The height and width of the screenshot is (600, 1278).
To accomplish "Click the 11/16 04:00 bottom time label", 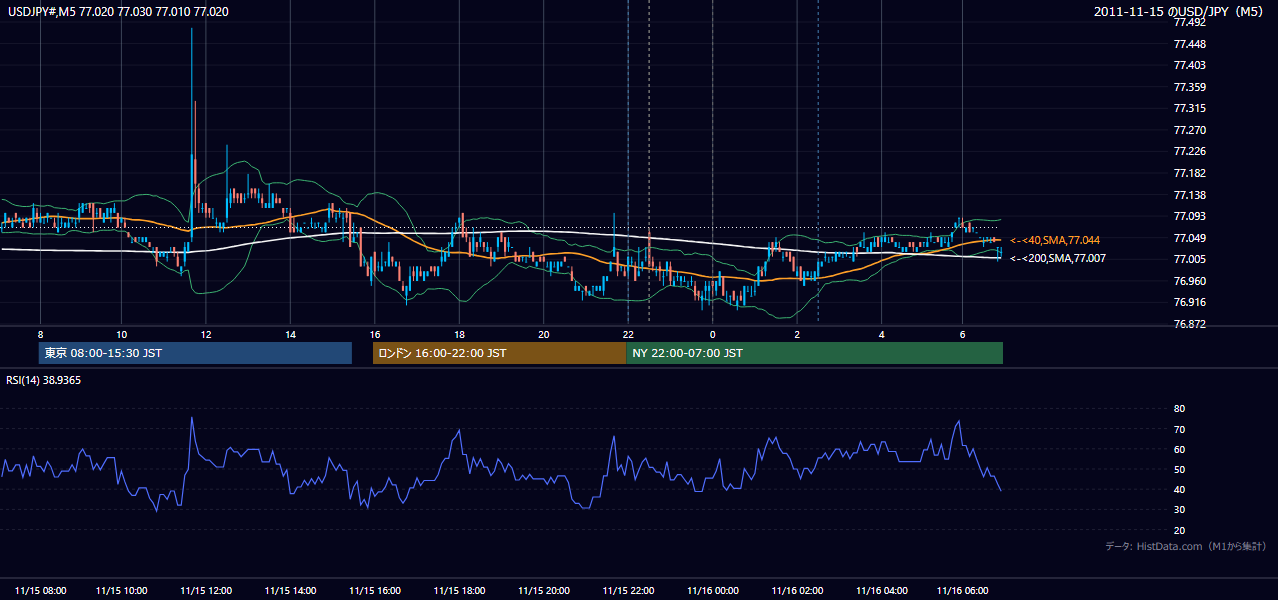I will 882,591.
